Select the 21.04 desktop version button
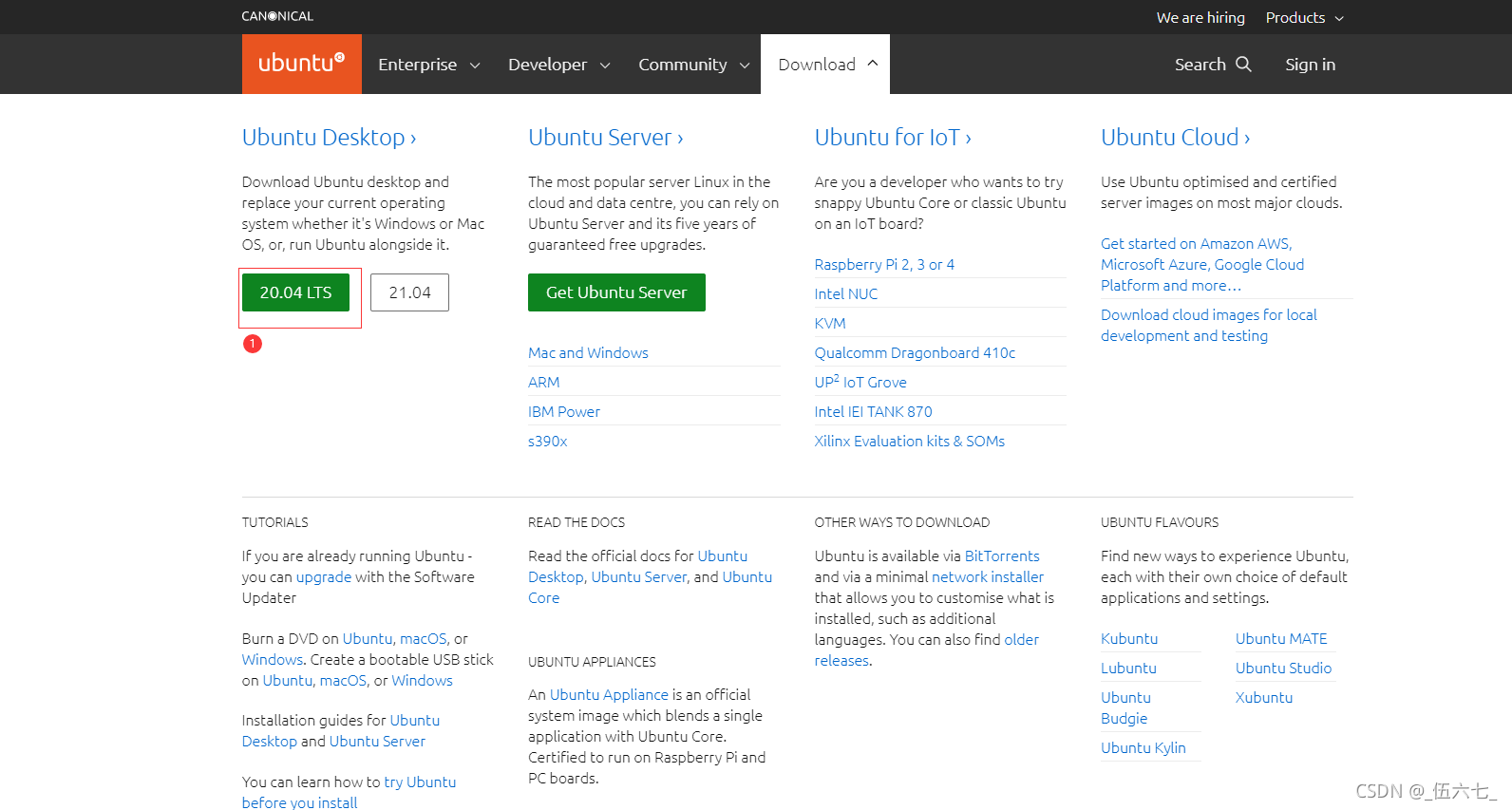The image size is (1512, 810). (x=409, y=292)
